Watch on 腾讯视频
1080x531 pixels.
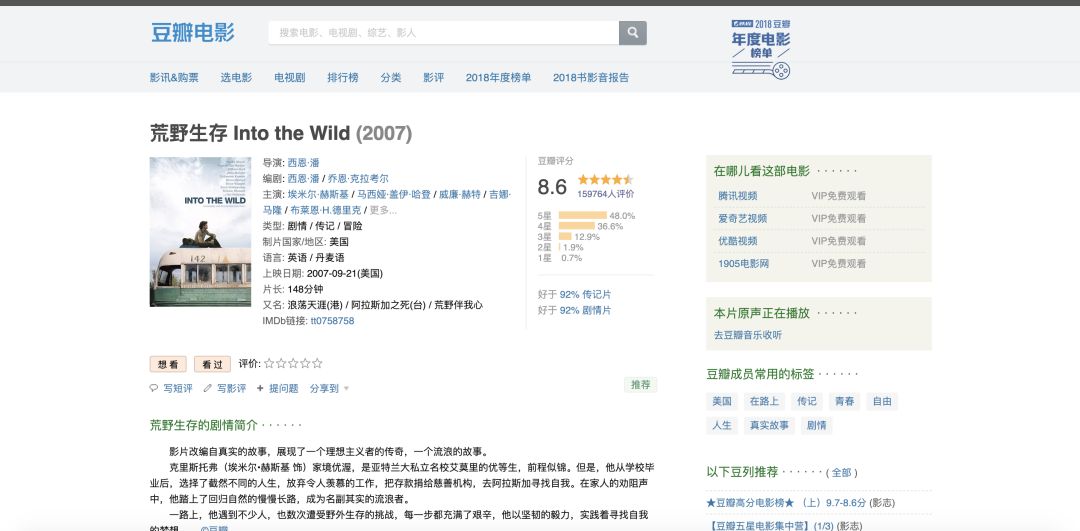[x=738, y=196]
